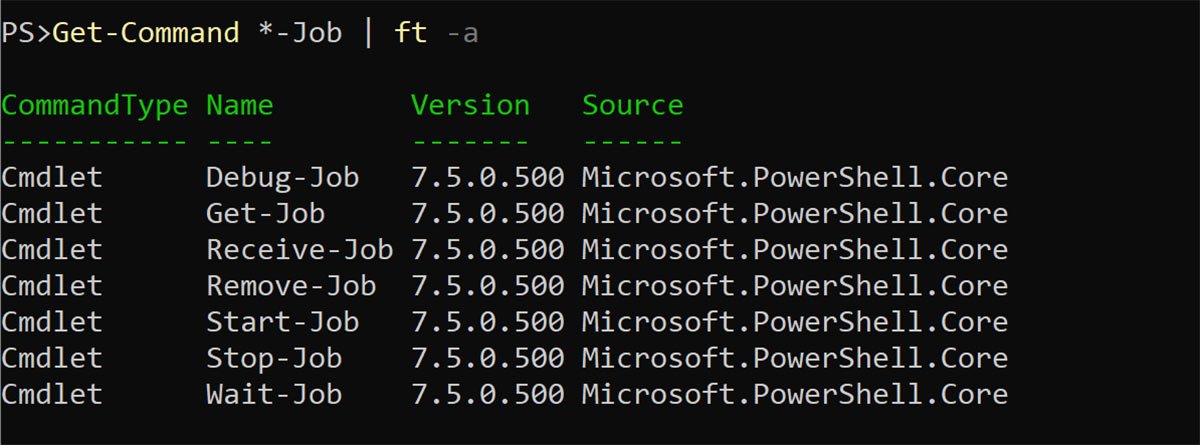The height and width of the screenshot is (445, 1200).
Task: Select the Remove-Job cmdlet name
Action: 291,286
